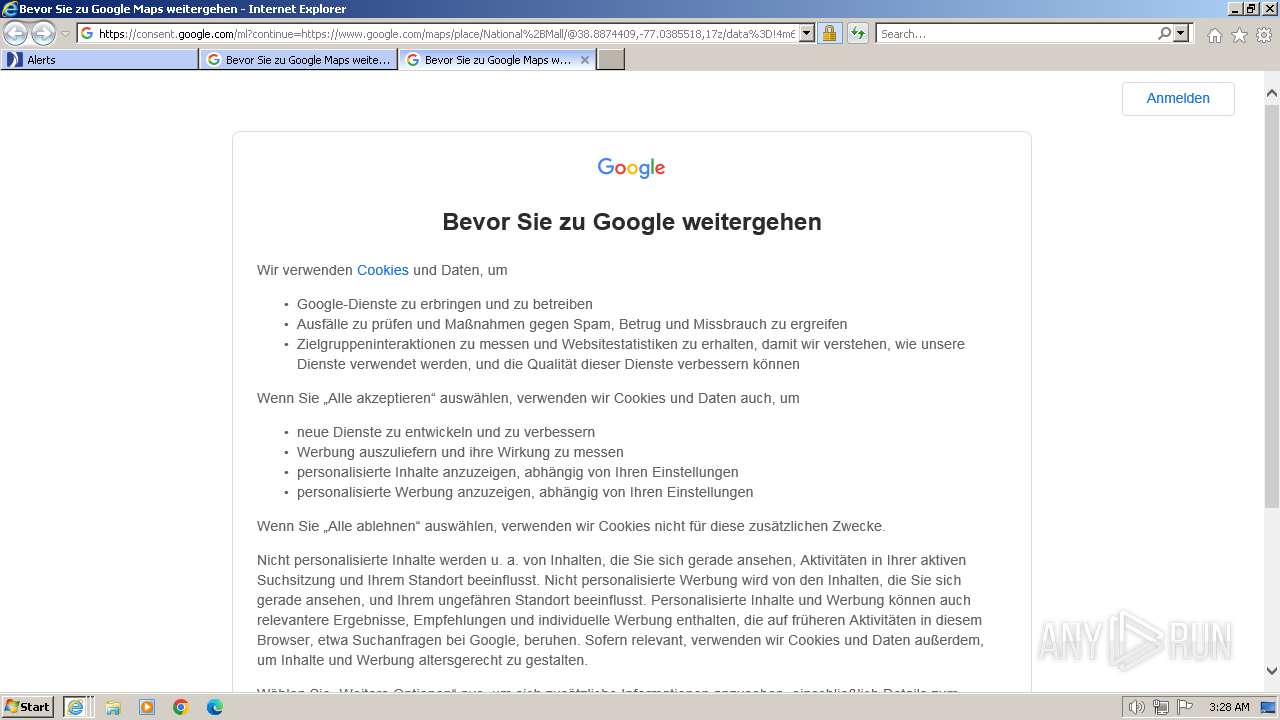Open Internet Explorer from taskbar
The height and width of the screenshot is (720, 1280).
[76, 707]
